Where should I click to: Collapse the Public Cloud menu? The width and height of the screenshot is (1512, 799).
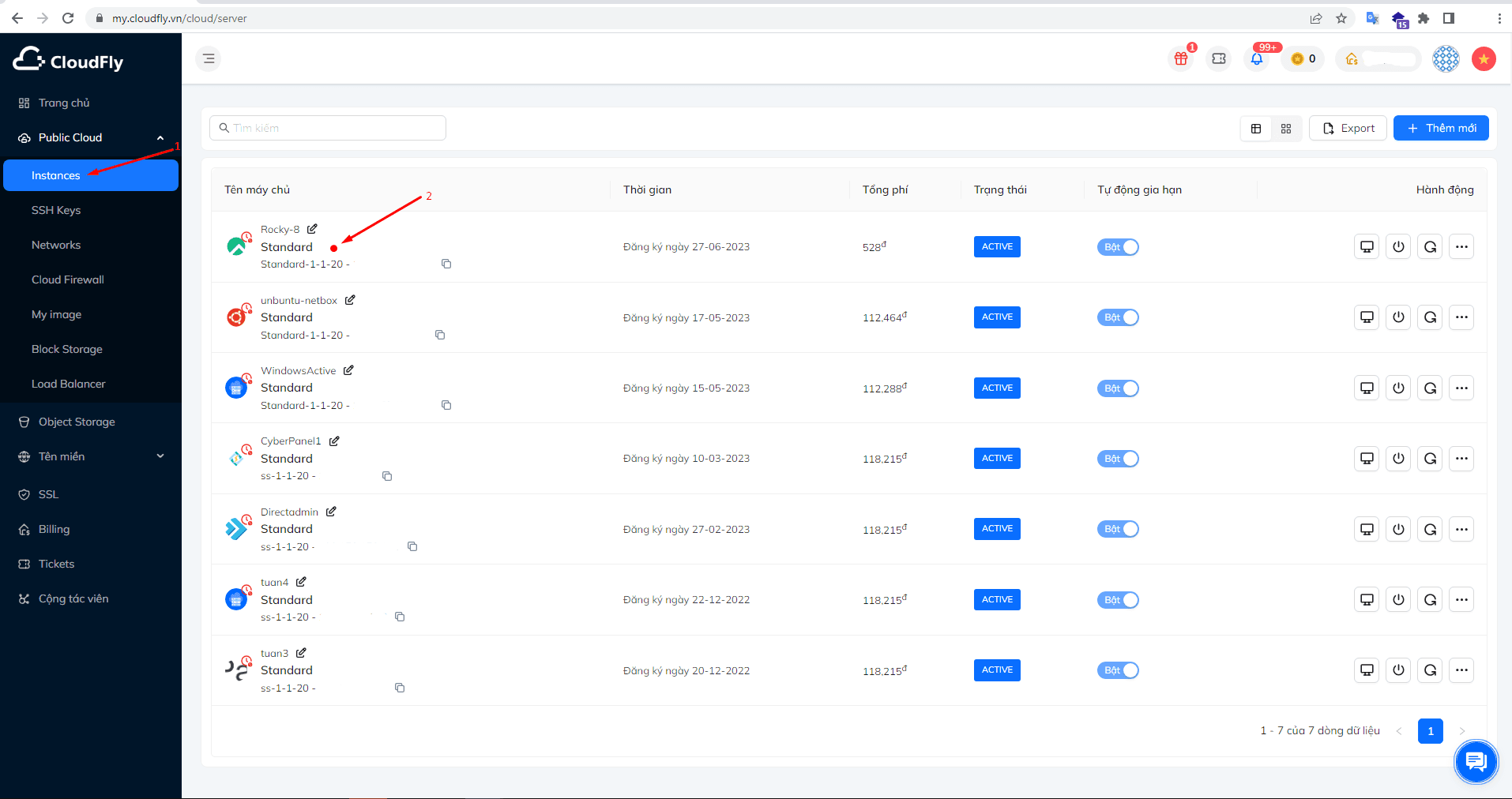click(160, 138)
